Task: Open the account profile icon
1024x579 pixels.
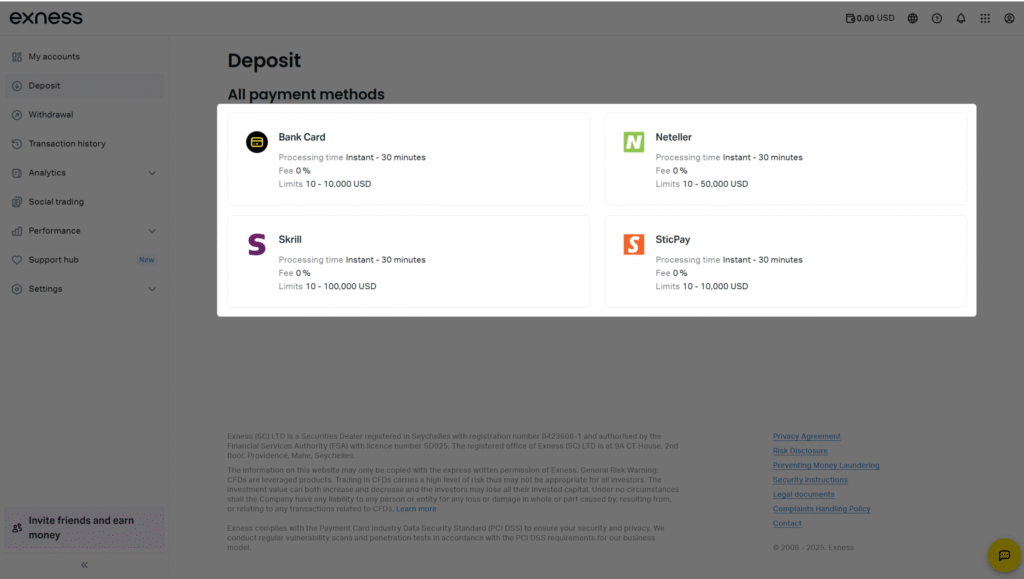Action: click(1010, 17)
